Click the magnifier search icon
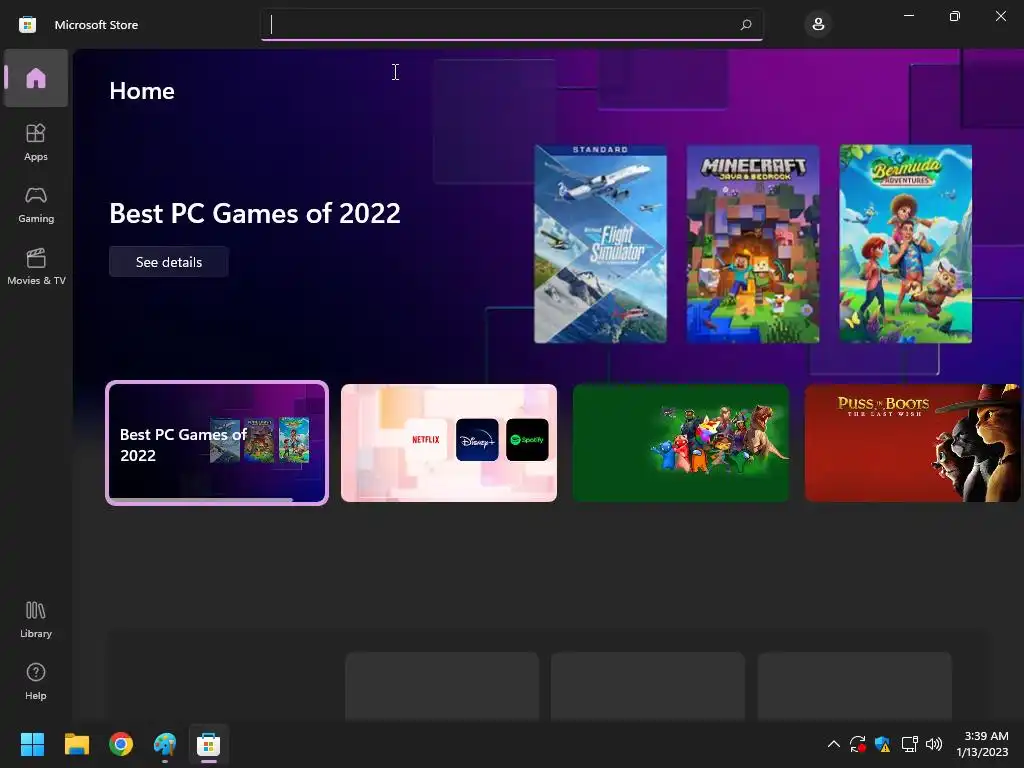1024x768 pixels. pyautogui.click(x=746, y=25)
